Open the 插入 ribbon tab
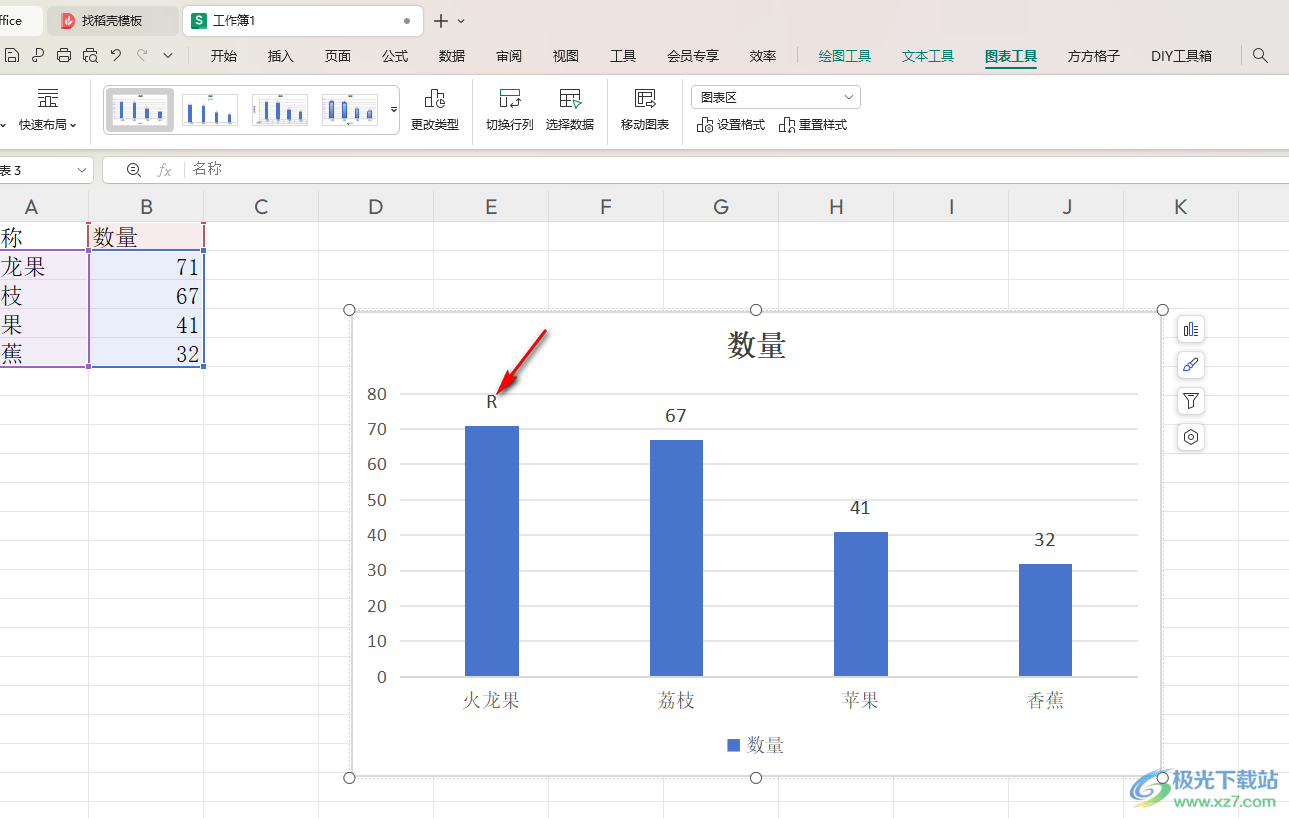 [x=281, y=56]
